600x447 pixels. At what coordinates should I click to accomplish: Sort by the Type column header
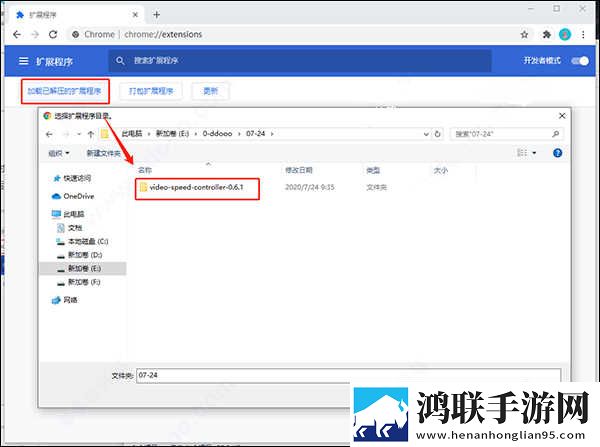click(373, 170)
